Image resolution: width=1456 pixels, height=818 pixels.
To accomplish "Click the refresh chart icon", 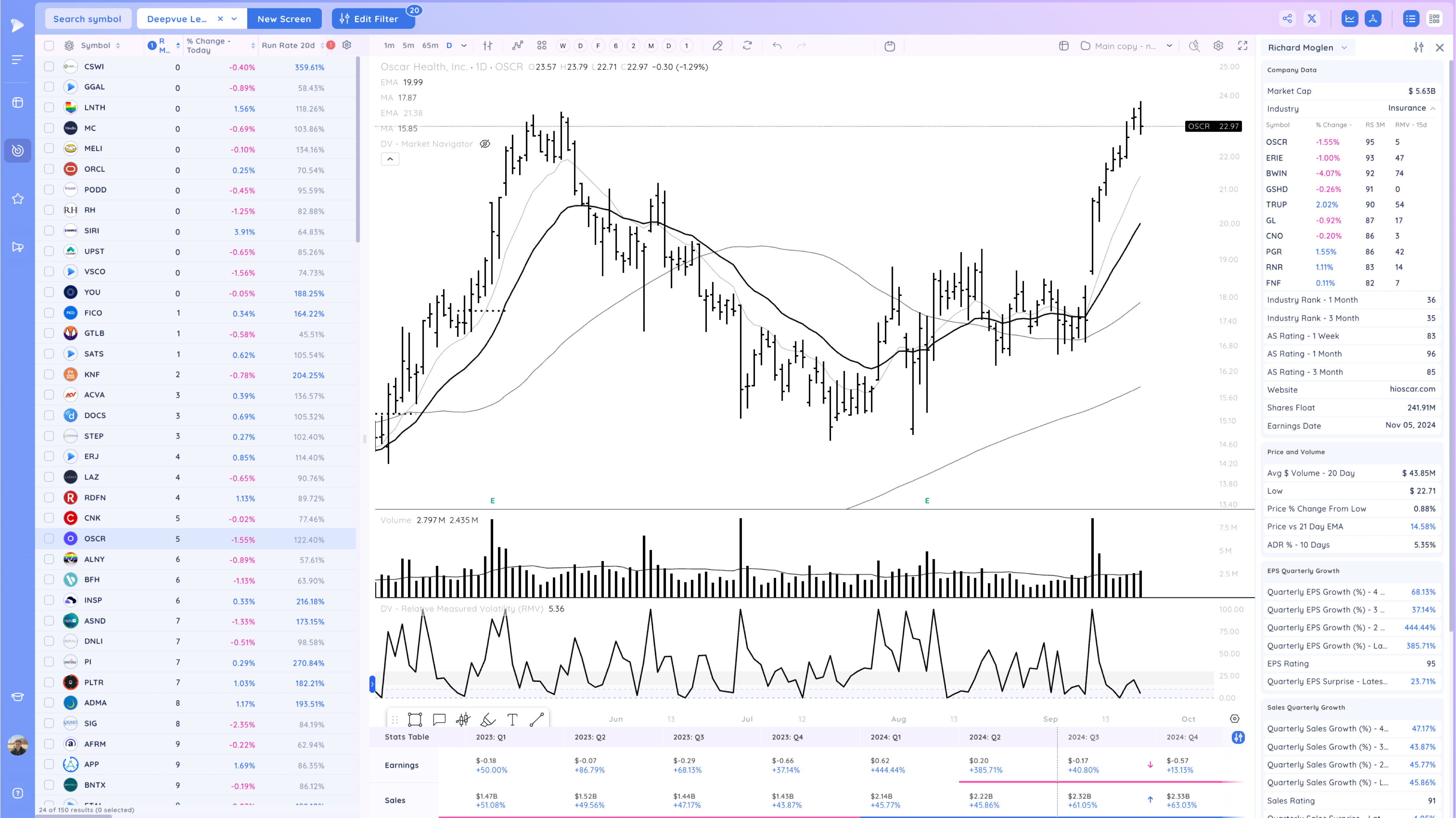I will [747, 46].
